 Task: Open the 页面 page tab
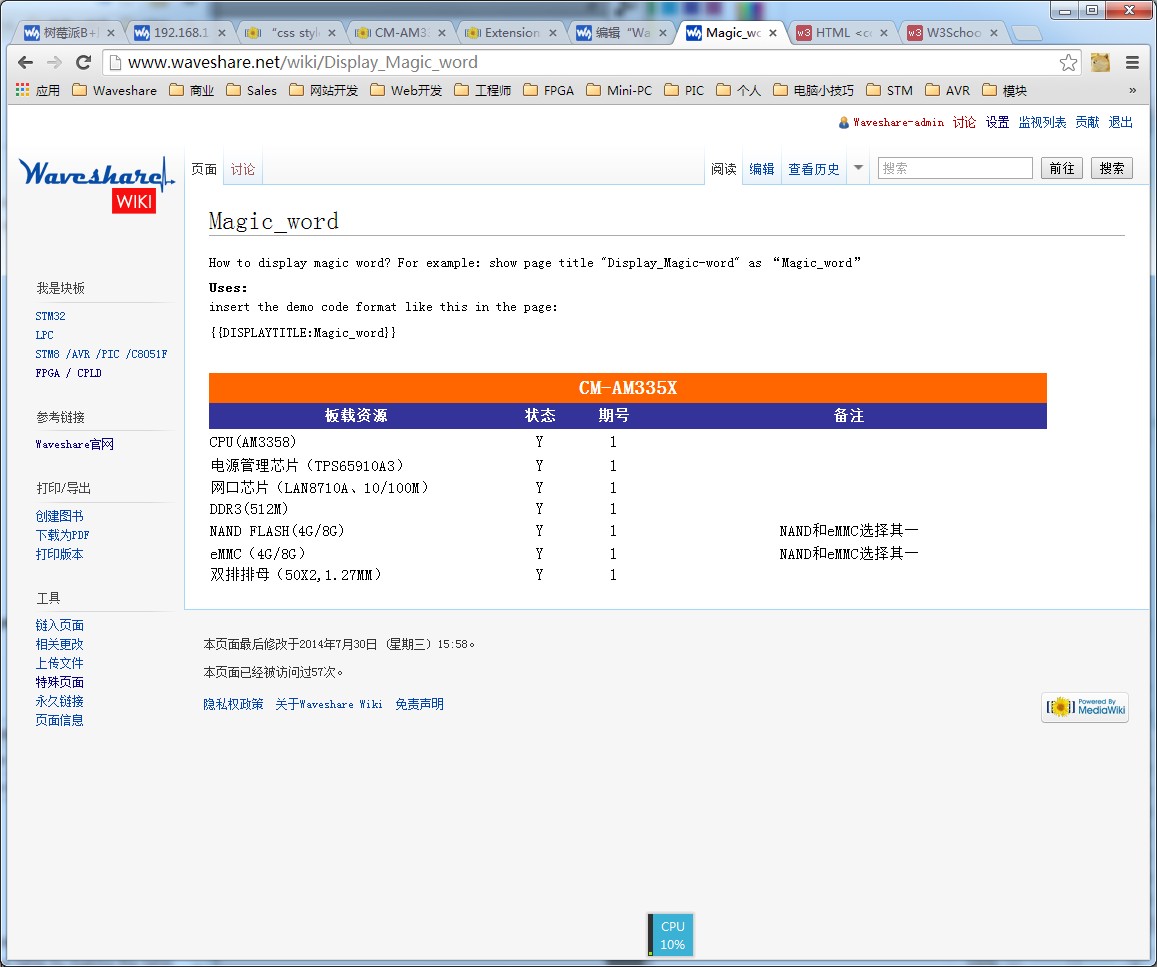[204, 169]
